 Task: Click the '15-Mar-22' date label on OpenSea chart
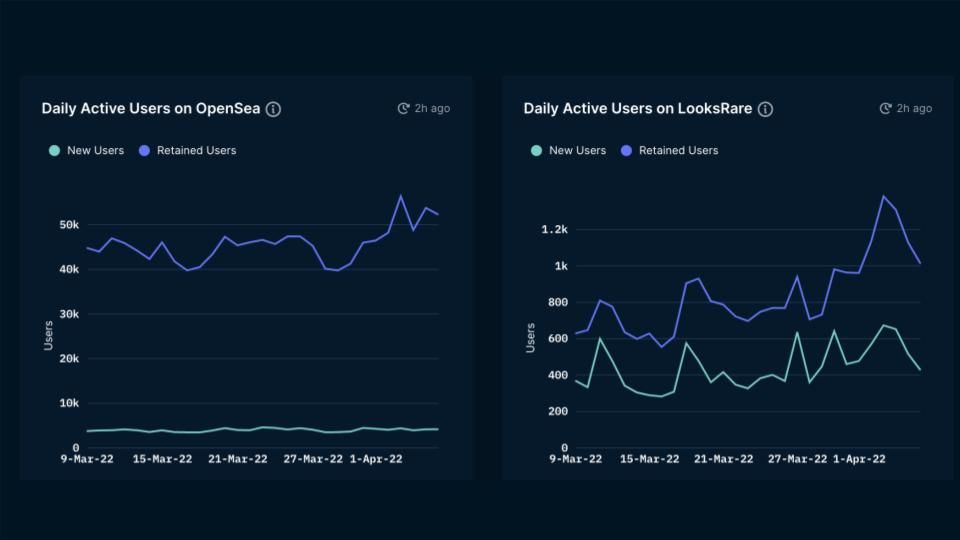(x=162, y=459)
